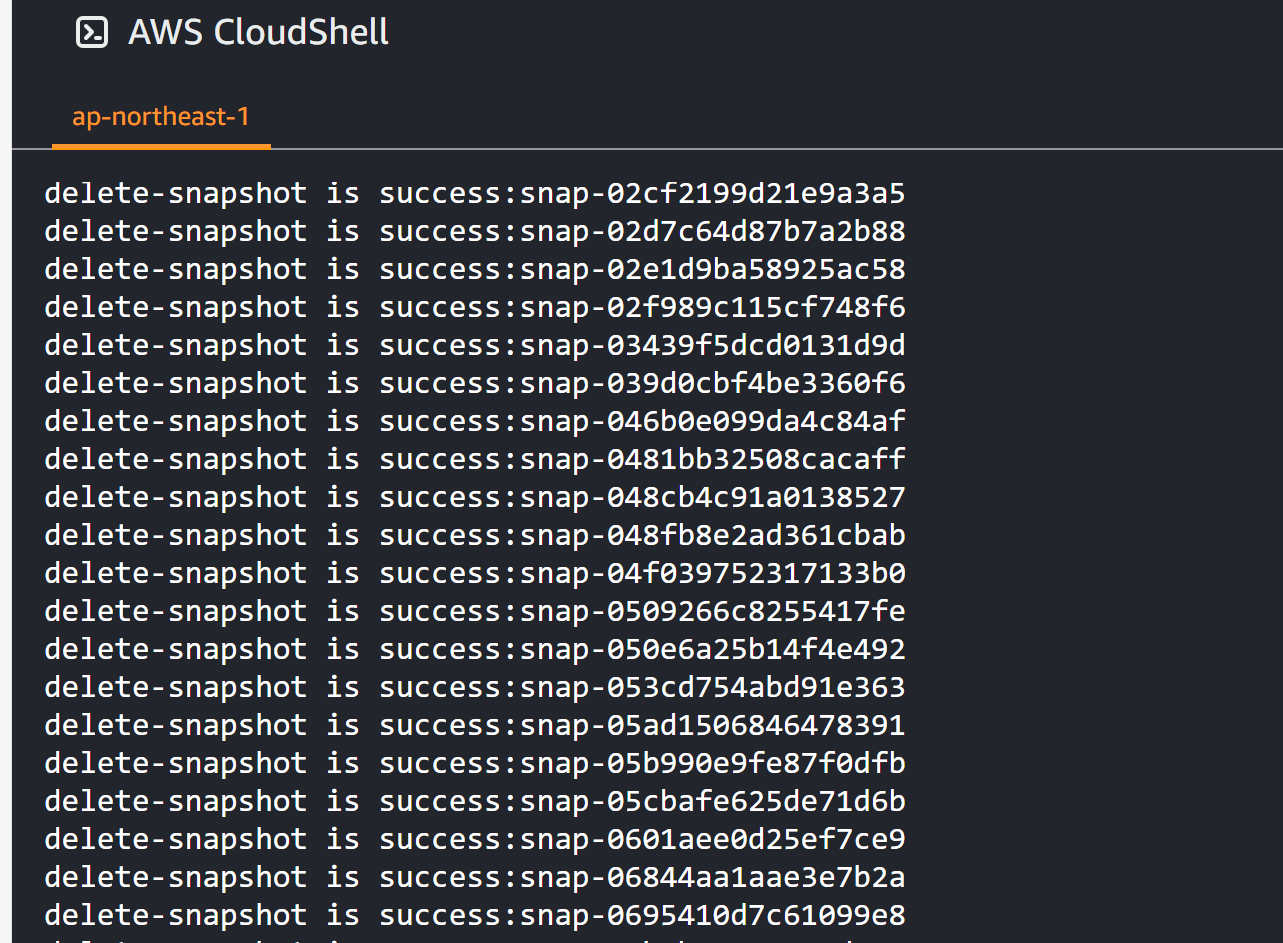Click snapshot ID snap-02f989c115cf748f6
The image size is (1283, 943).
(x=712, y=307)
